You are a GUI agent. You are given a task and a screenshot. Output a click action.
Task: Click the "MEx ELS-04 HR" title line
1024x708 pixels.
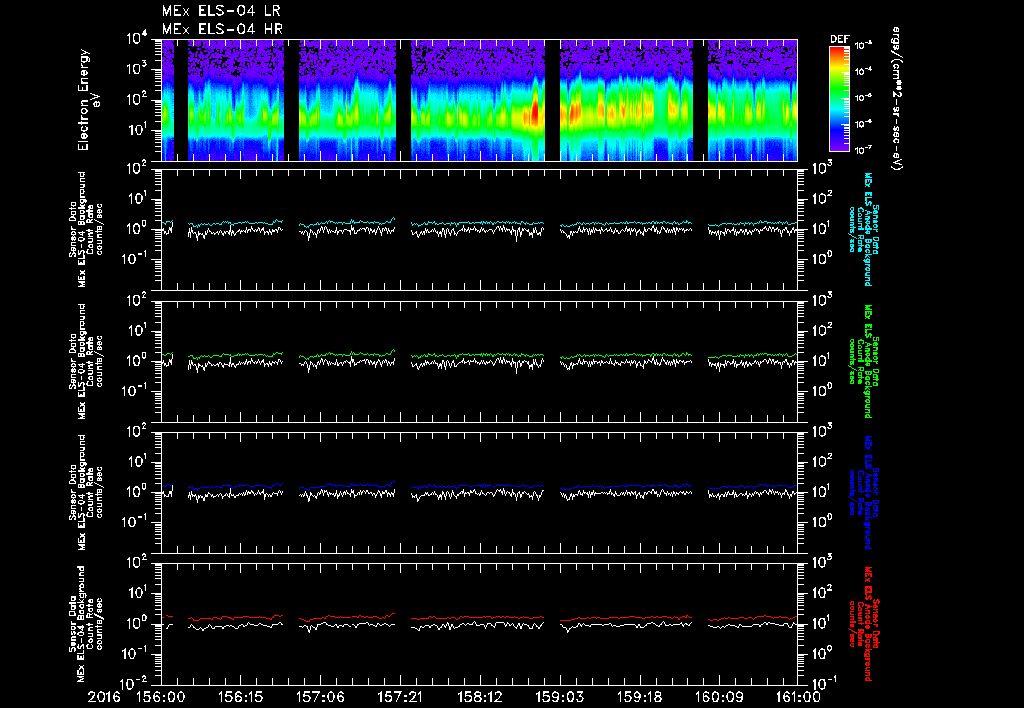click(222, 29)
